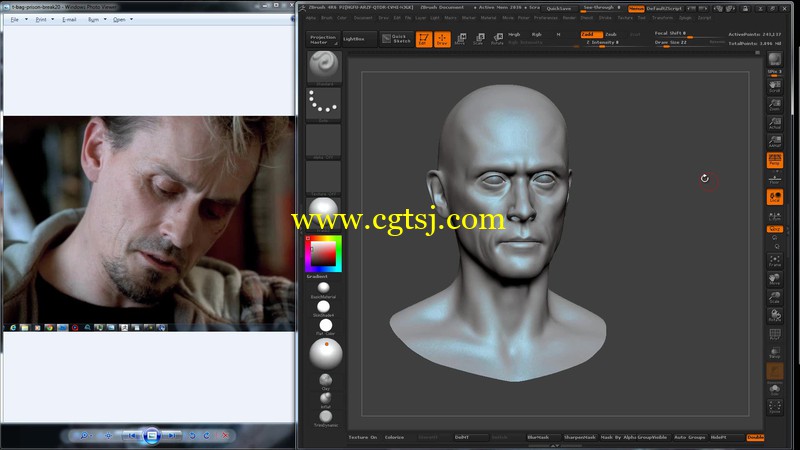Open the Open dropdown in Photo Viewer

122,19
